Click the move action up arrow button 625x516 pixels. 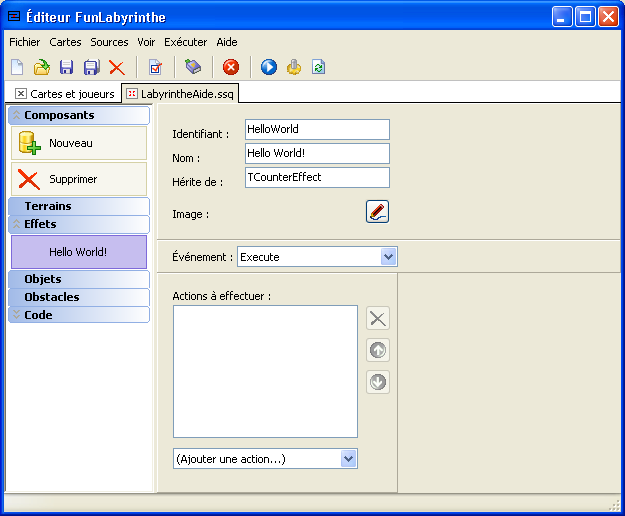(x=378, y=350)
